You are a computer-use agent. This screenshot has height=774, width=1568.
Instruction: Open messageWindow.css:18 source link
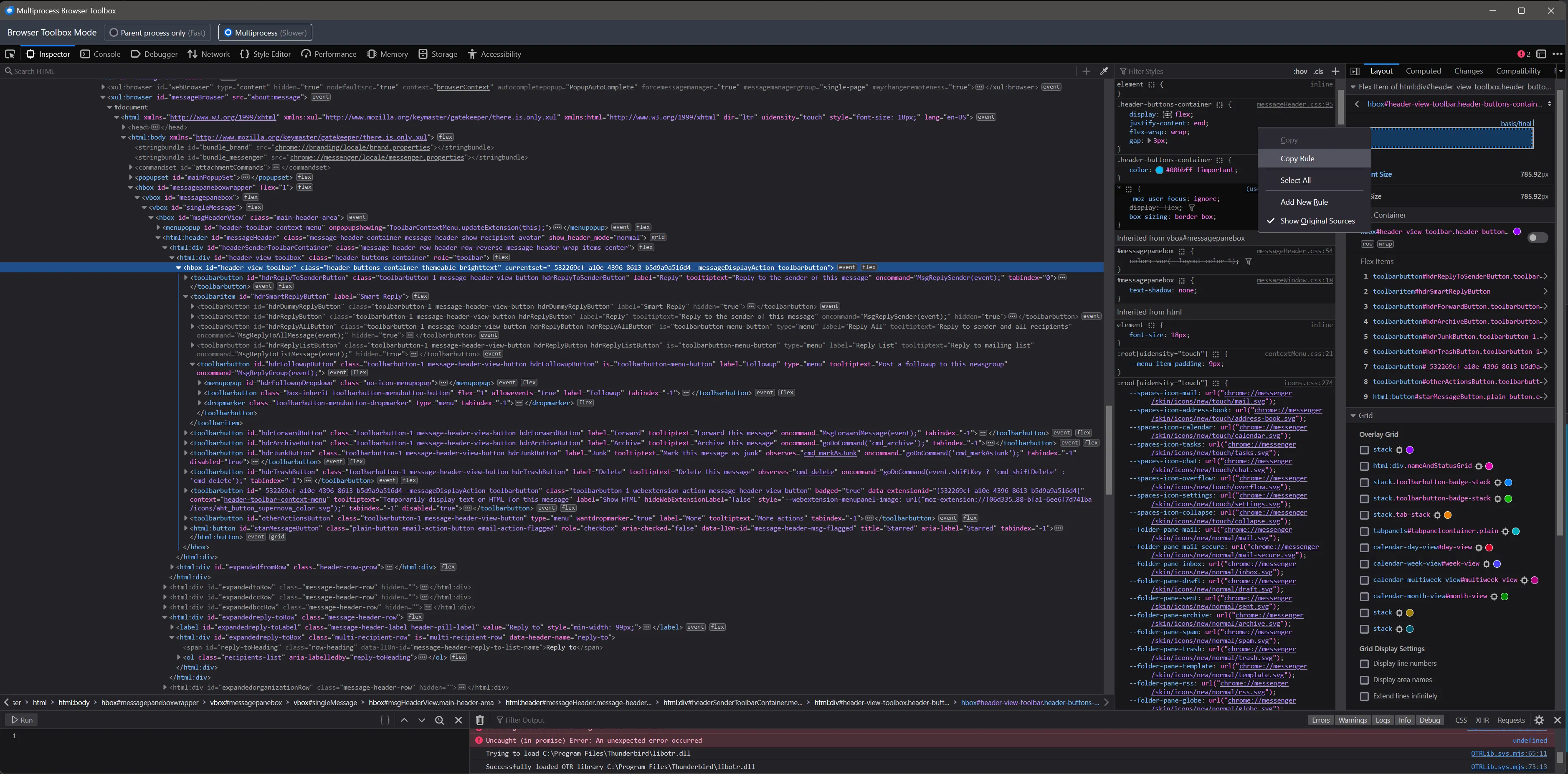tap(1294, 280)
